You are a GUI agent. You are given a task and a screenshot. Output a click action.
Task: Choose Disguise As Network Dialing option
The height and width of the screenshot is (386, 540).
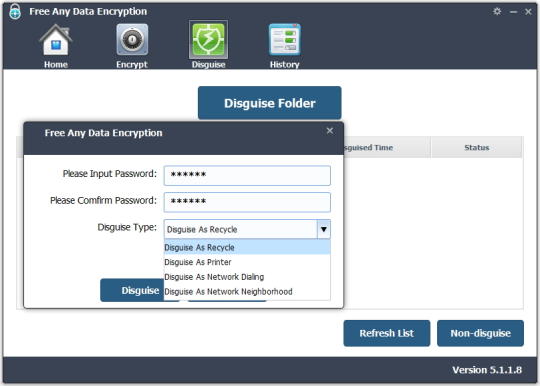(247, 277)
